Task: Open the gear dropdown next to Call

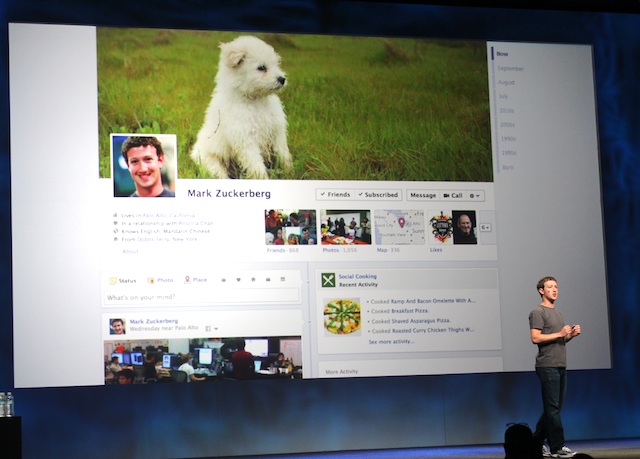Action: coord(475,196)
